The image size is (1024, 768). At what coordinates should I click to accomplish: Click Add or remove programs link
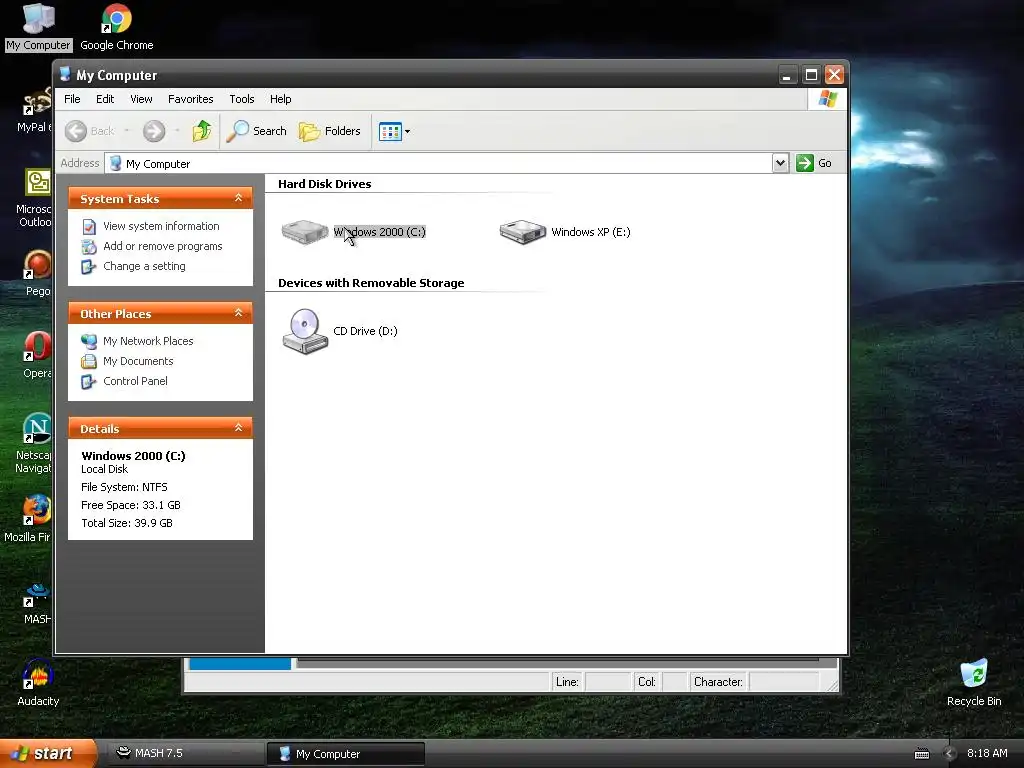point(163,246)
